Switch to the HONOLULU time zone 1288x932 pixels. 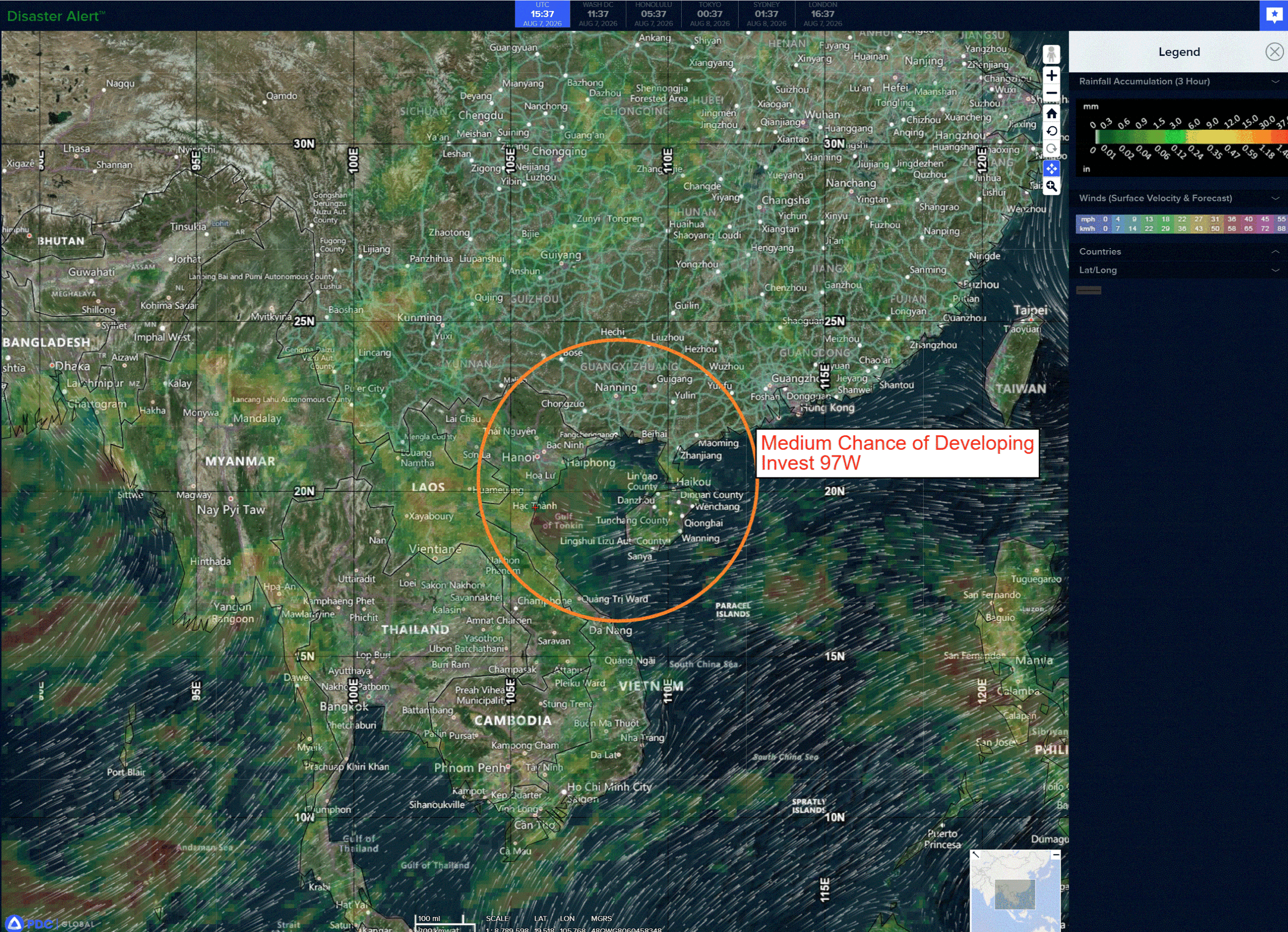point(653,14)
